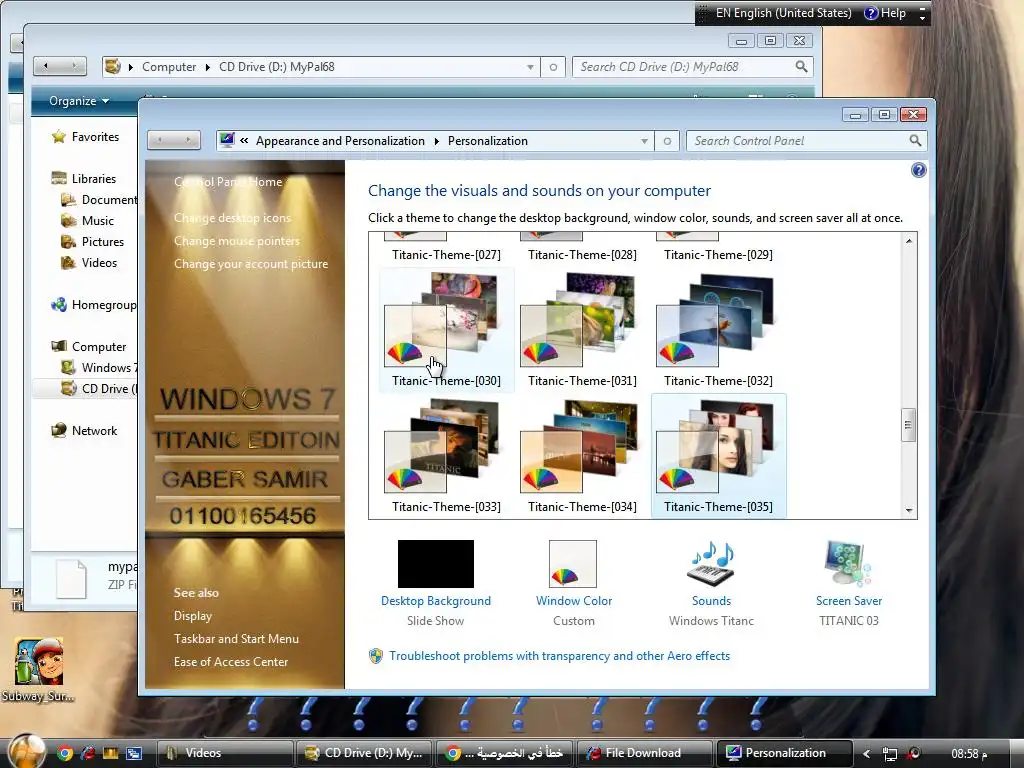Open the Sounds keyboard-and-notes icon

click(x=711, y=564)
